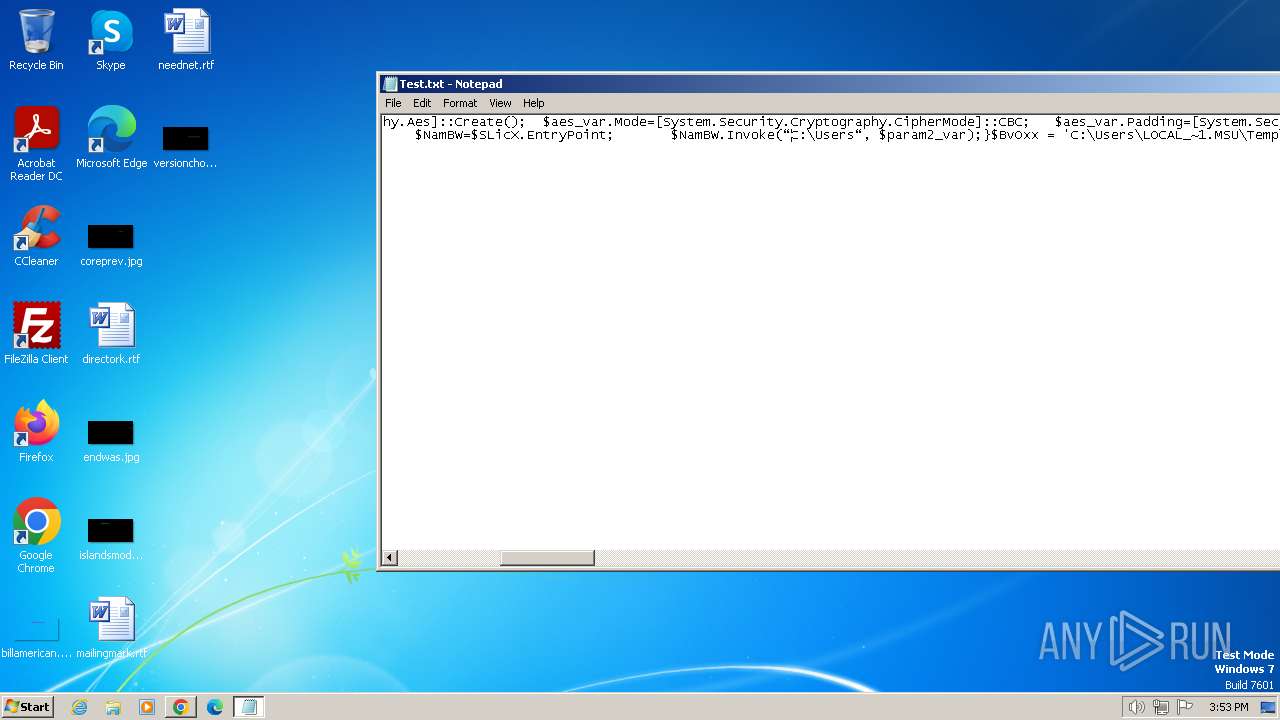Place cursor at $aes_var.Mode text

[594, 122]
